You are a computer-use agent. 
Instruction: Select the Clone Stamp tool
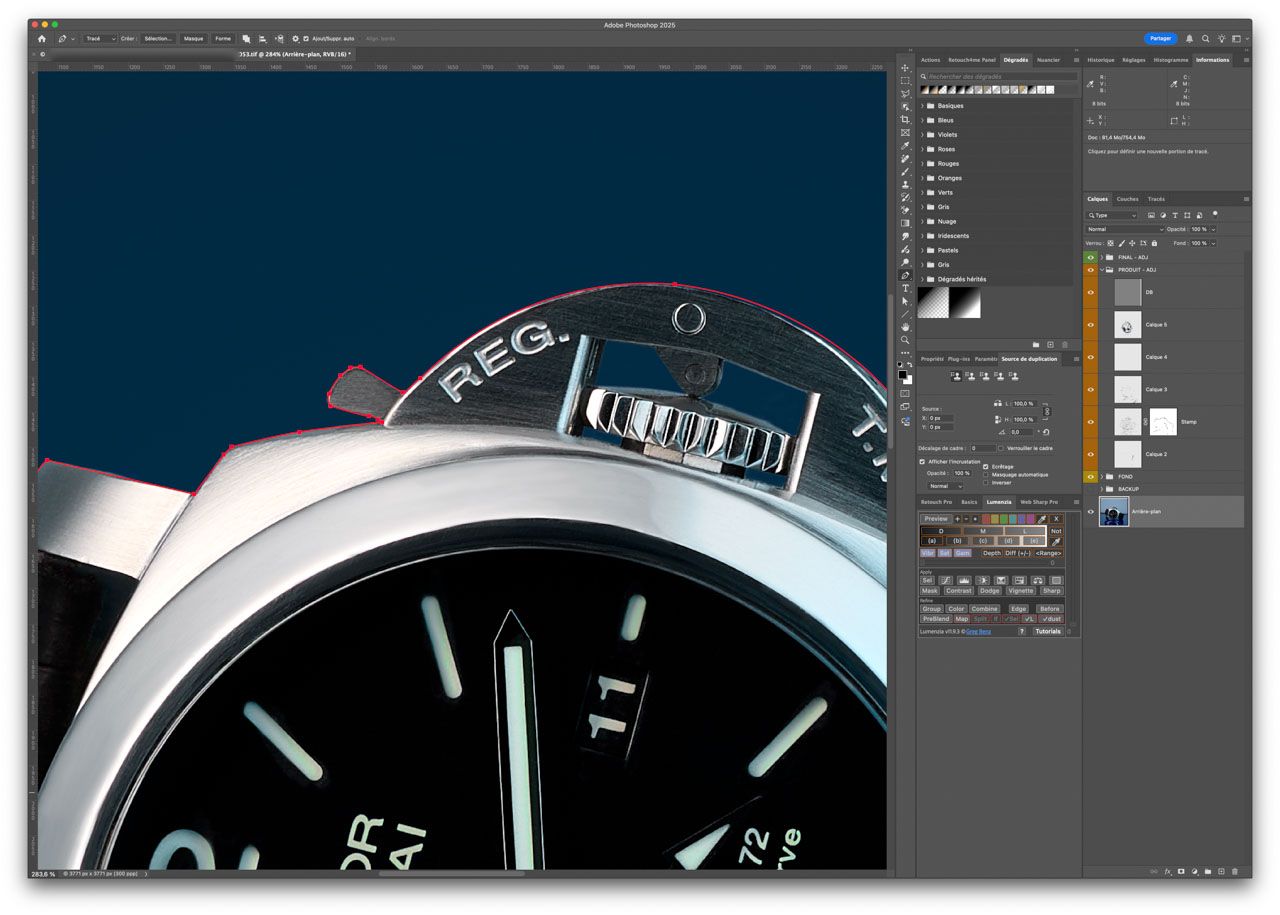(905, 185)
